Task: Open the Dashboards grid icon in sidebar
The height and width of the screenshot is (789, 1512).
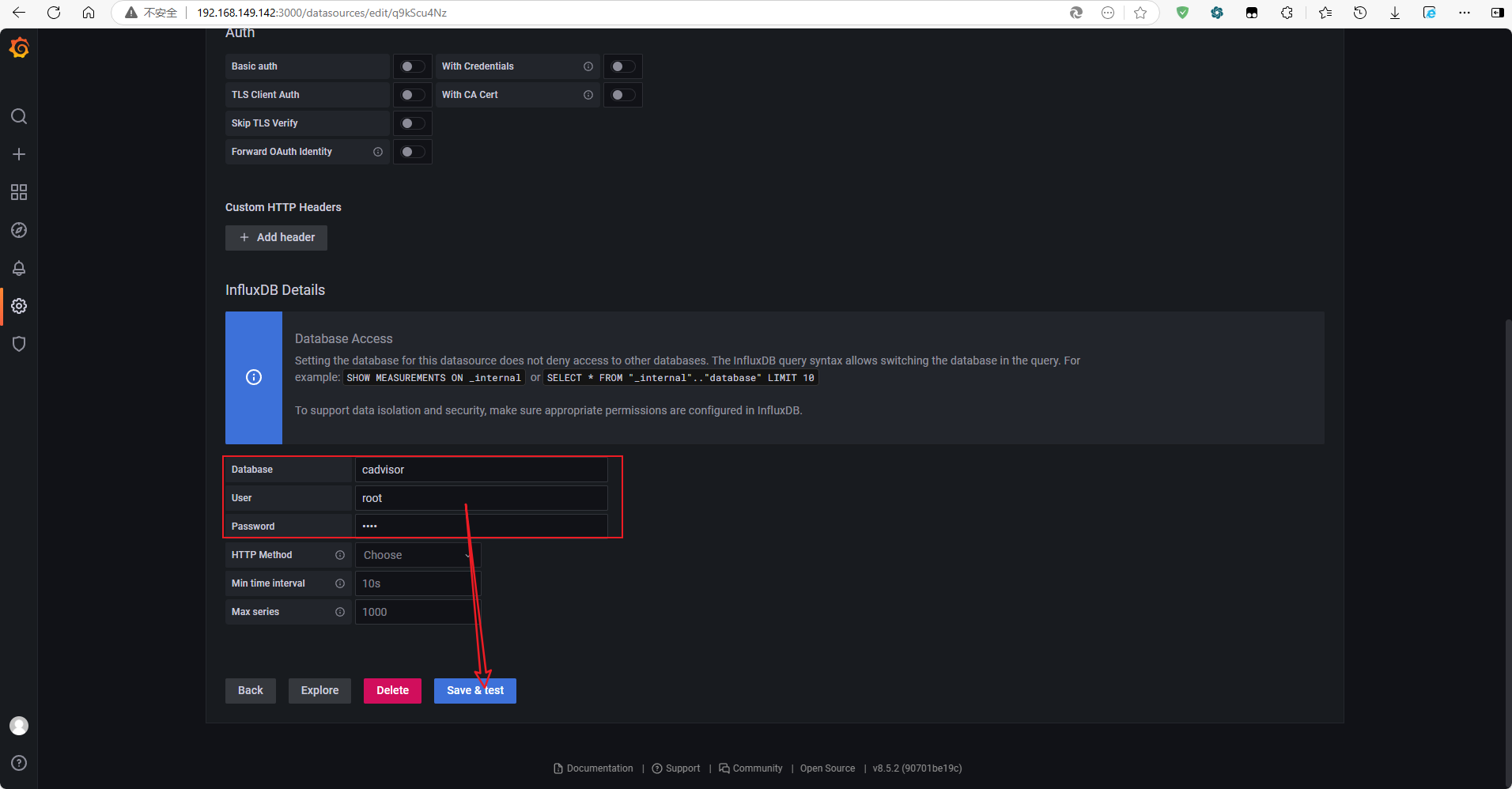Action: pos(19,192)
